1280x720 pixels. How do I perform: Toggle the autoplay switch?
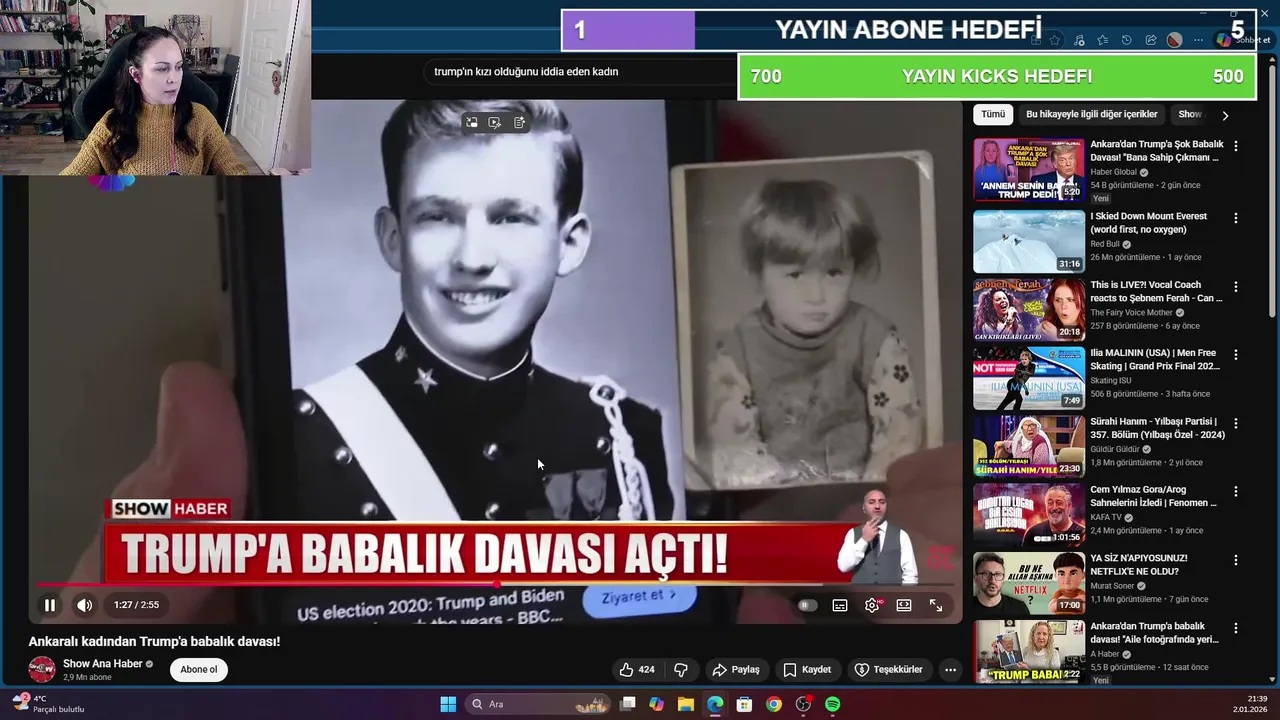[808, 605]
